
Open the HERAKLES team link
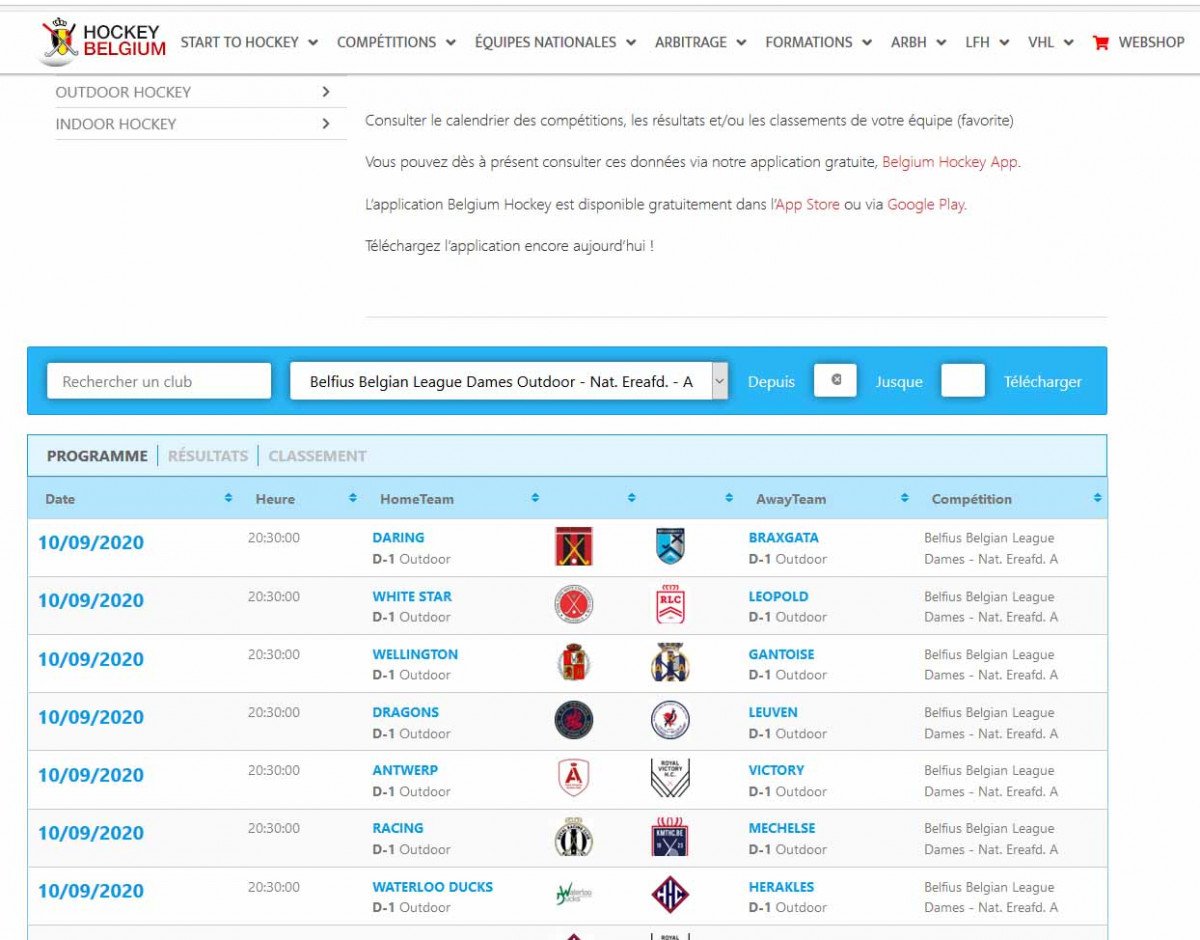coord(781,886)
